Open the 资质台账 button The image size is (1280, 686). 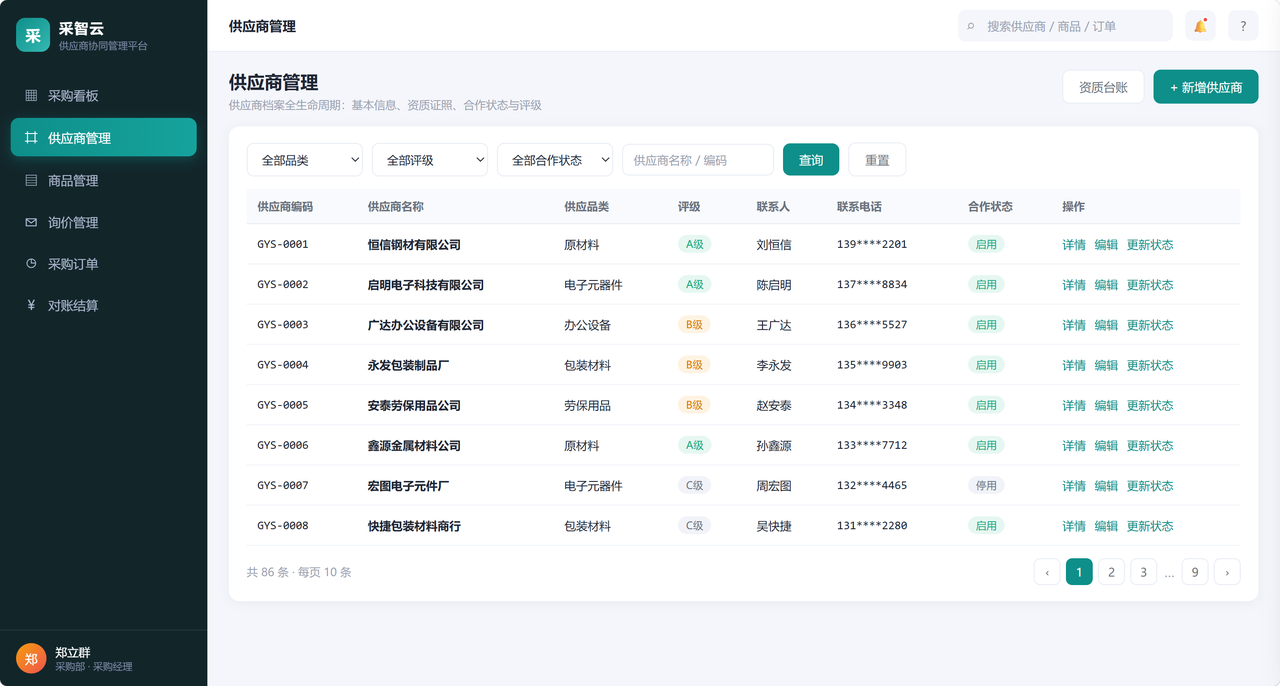(x=1103, y=87)
